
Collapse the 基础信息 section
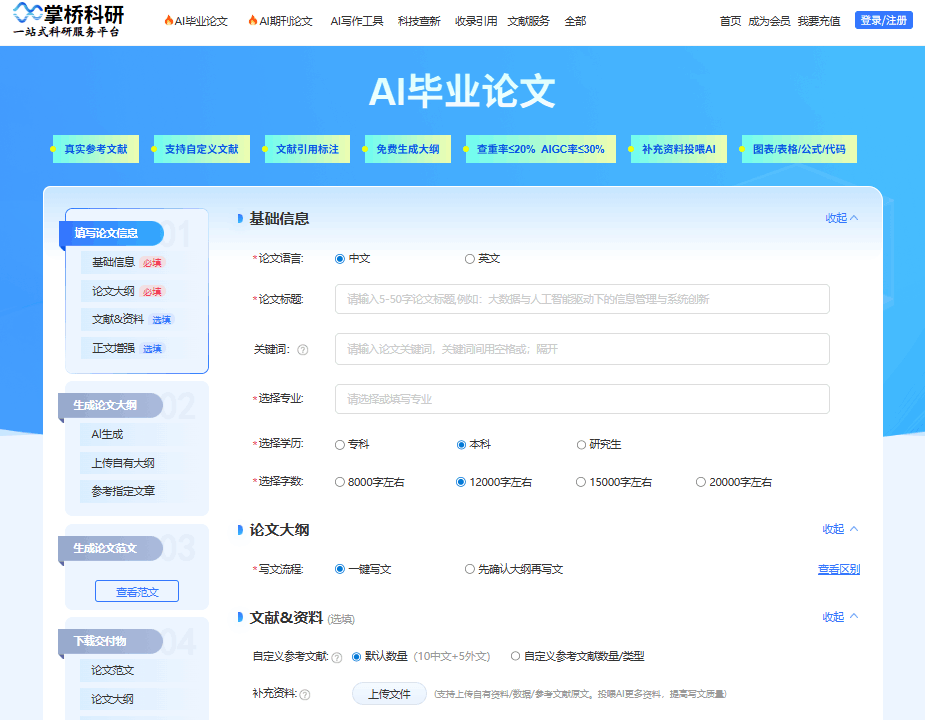point(842,218)
